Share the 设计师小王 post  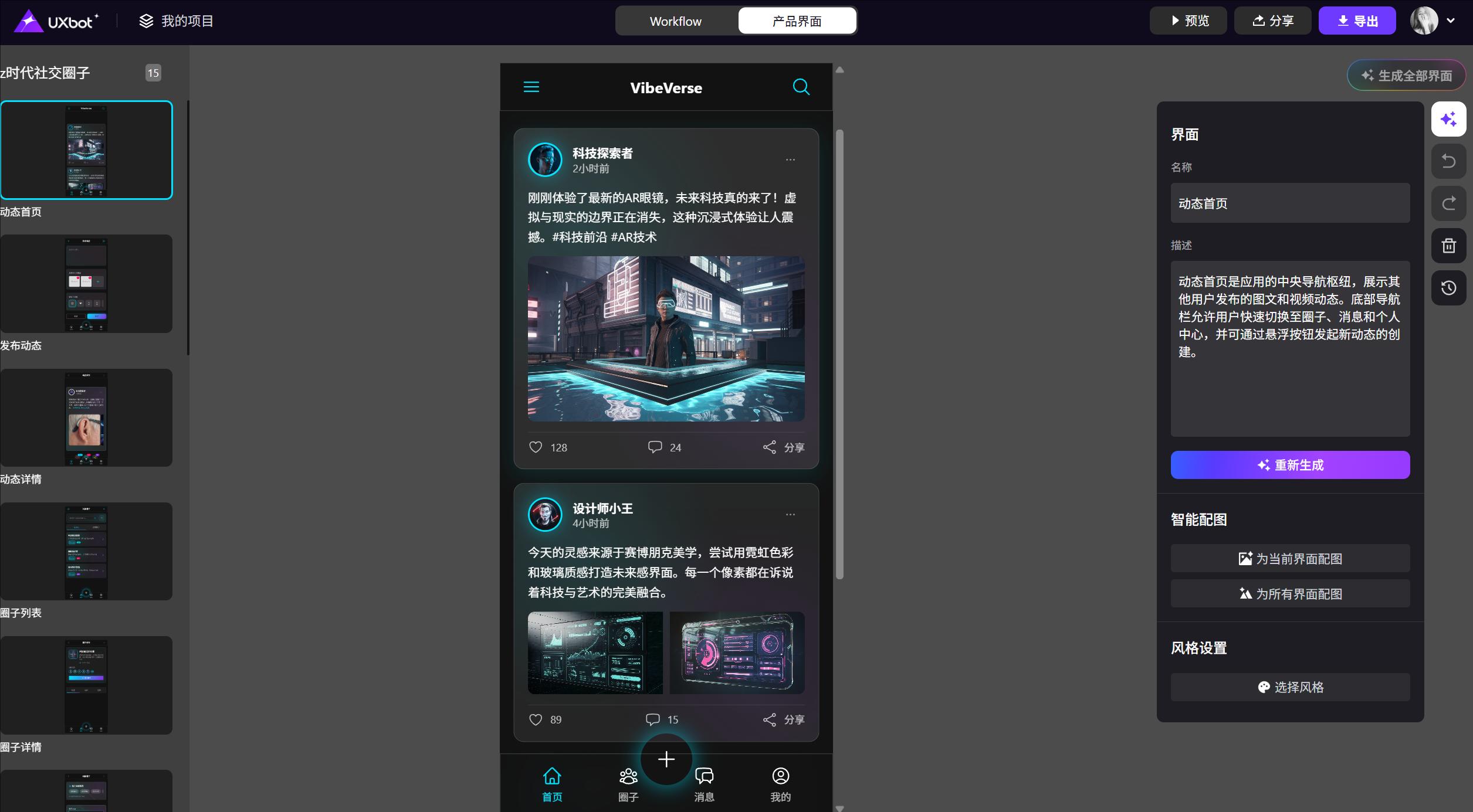pos(783,719)
